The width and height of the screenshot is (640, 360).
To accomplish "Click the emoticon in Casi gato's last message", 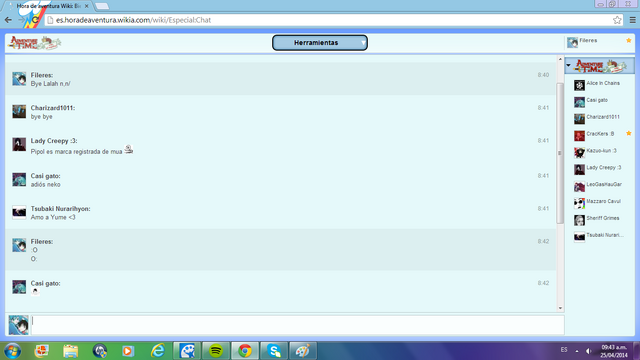I will click(x=35, y=291).
